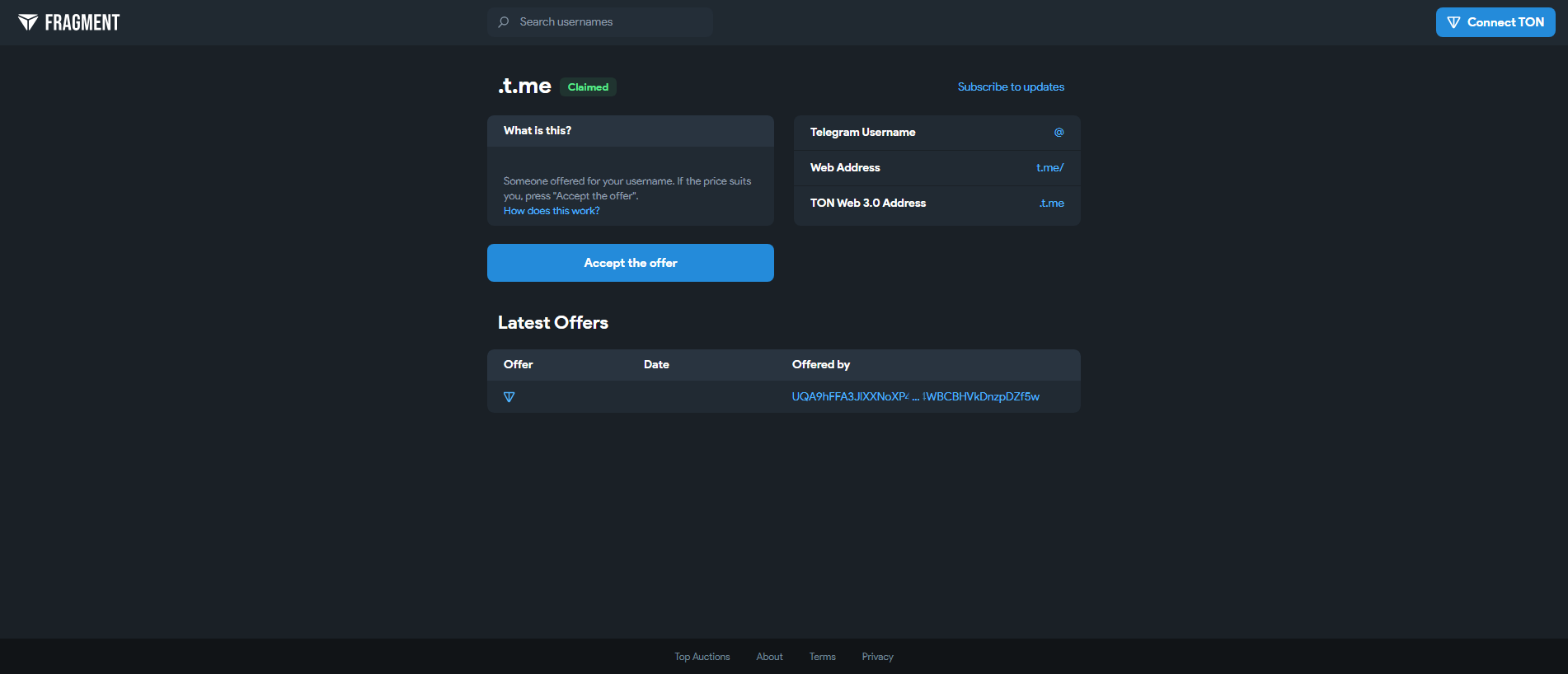
Task: Open Subscribe to updates link
Action: click(1011, 87)
